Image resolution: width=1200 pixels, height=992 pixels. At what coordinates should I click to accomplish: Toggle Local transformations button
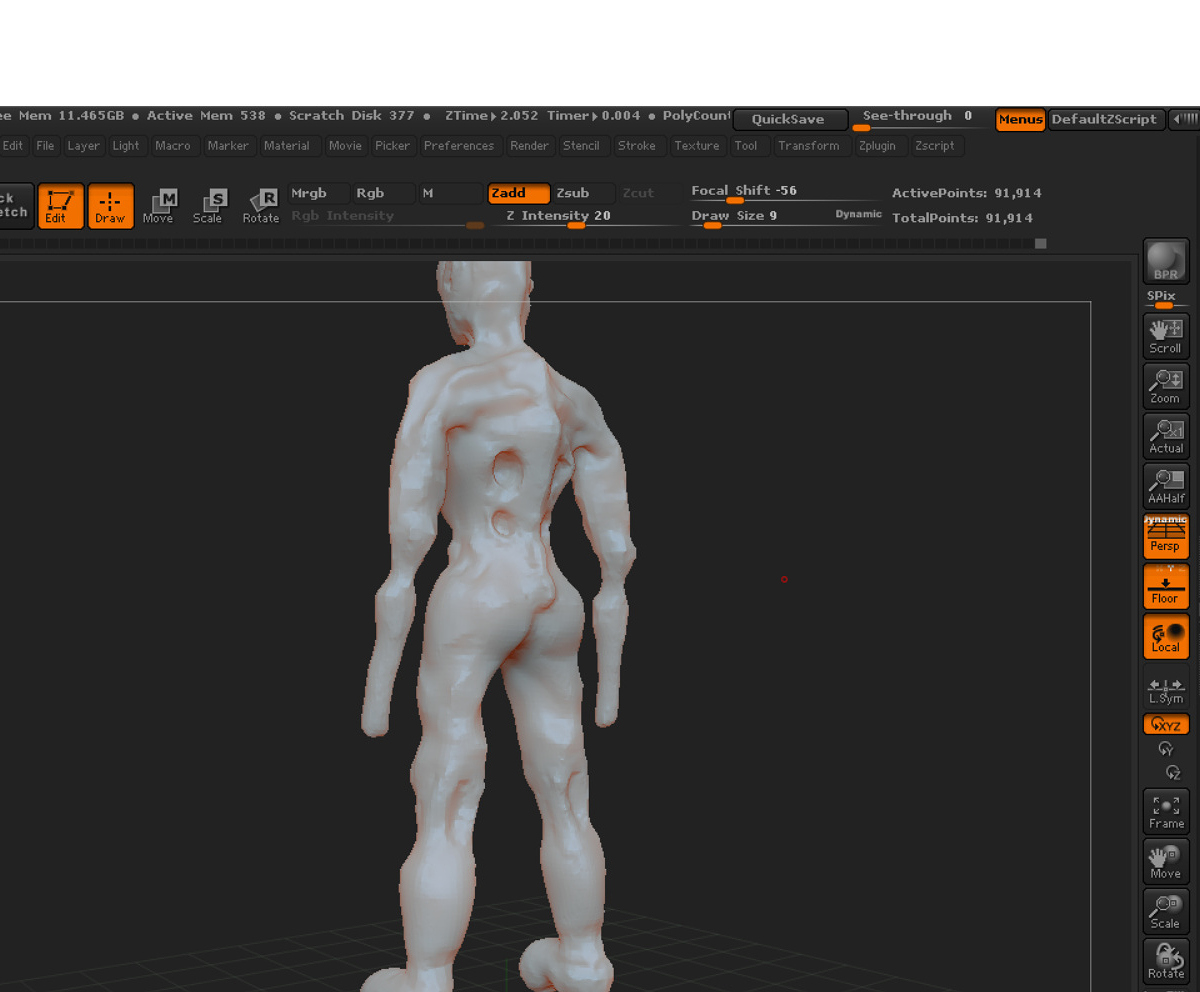pyautogui.click(x=1166, y=637)
